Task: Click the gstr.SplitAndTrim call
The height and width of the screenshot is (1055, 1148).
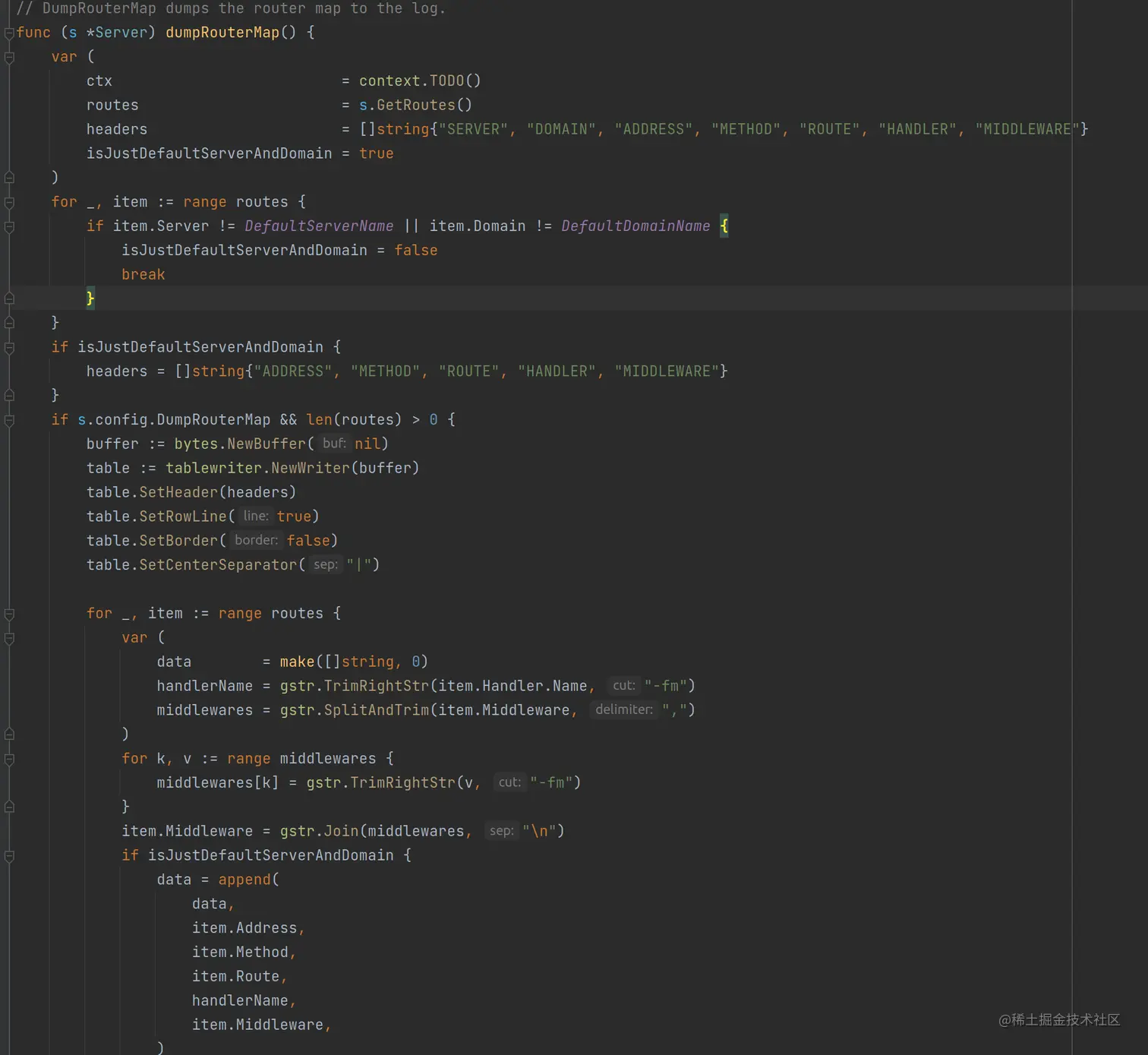Action: (355, 711)
